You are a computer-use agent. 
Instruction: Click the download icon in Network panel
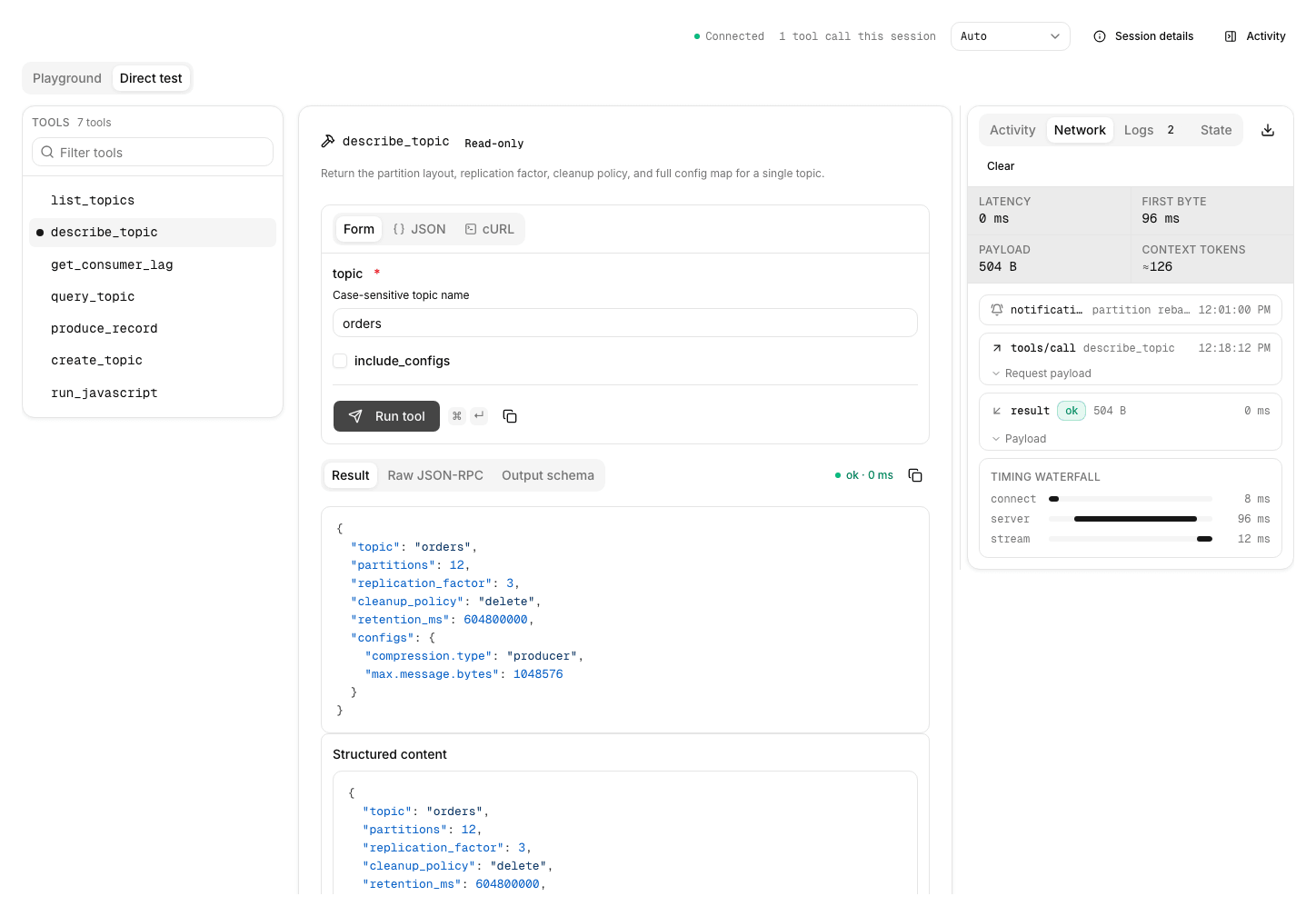[1268, 130]
